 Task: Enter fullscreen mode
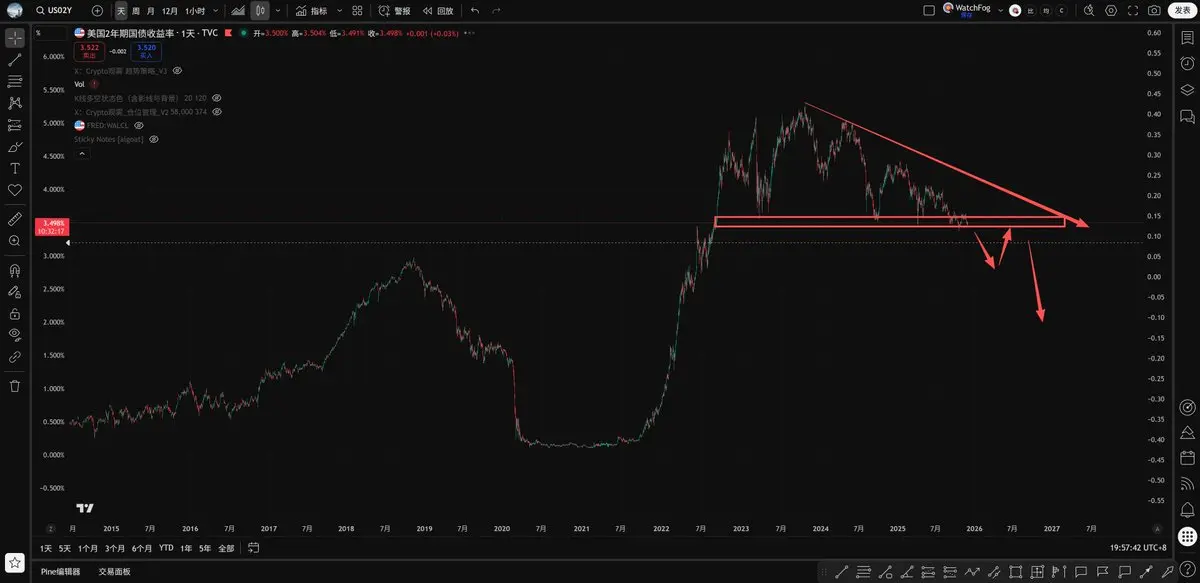[1133, 10]
